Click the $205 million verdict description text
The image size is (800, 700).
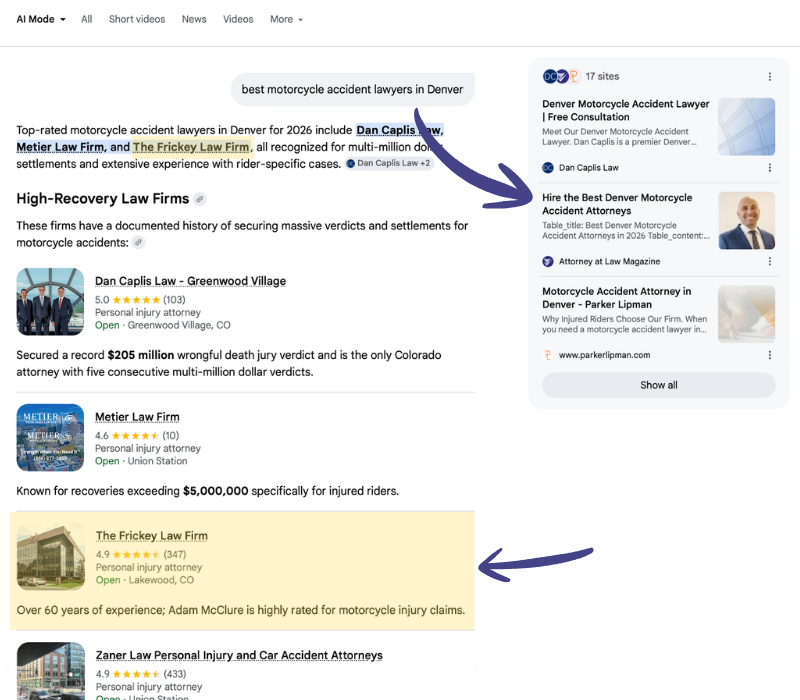pos(229,363)
